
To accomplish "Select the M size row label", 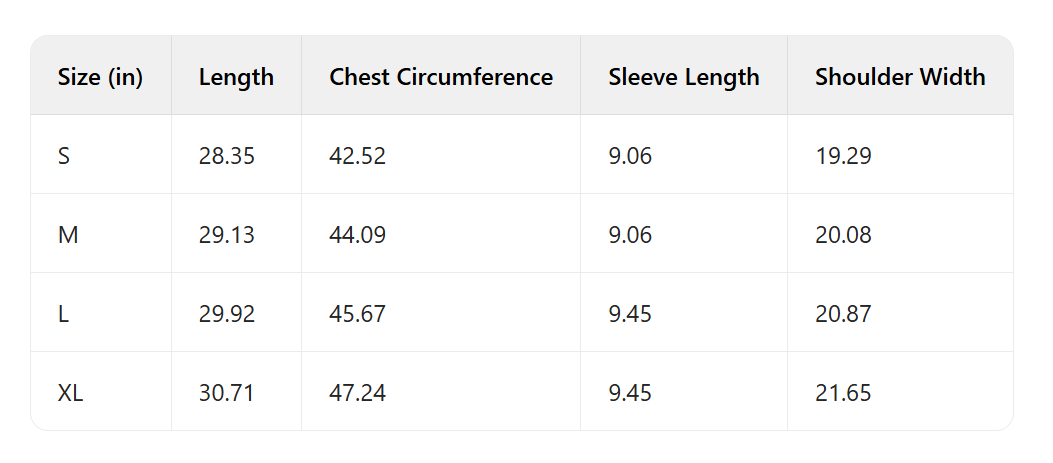I will pyautogui.click(x=68, y=235).
